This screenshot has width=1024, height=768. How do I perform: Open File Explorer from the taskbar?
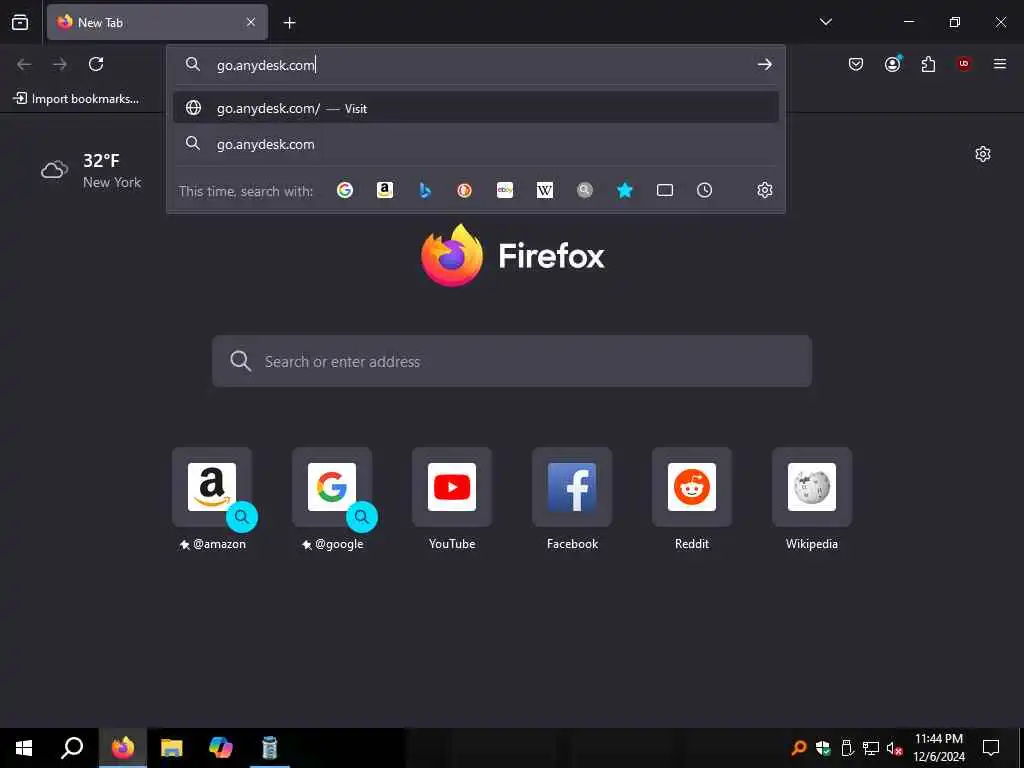click(x=172, y=748)
